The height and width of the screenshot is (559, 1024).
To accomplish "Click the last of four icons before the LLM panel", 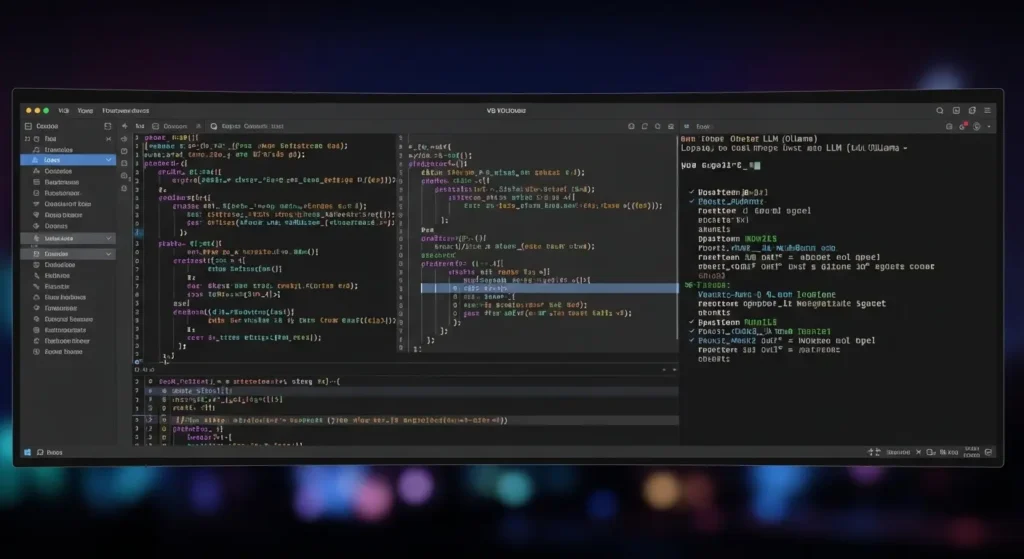I will [x=671, y=126].
